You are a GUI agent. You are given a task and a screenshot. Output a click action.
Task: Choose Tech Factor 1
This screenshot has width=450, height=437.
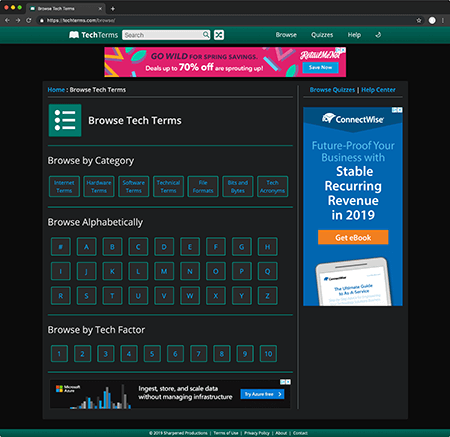tap(59, 354)
